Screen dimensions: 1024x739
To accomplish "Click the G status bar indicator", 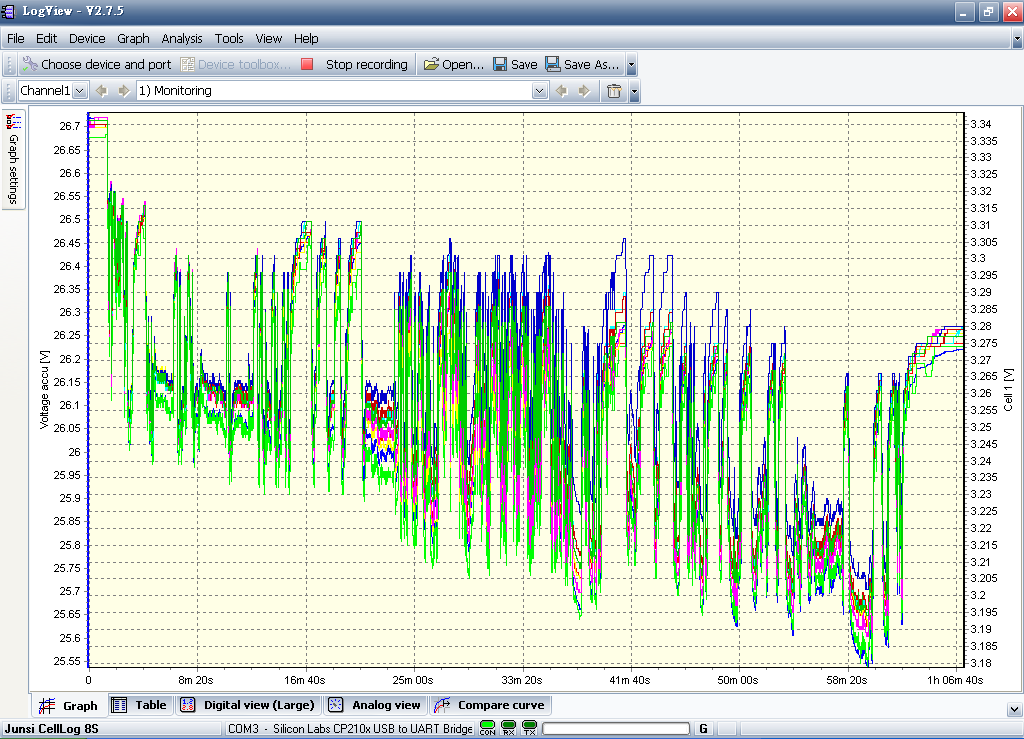I will 703,729.
